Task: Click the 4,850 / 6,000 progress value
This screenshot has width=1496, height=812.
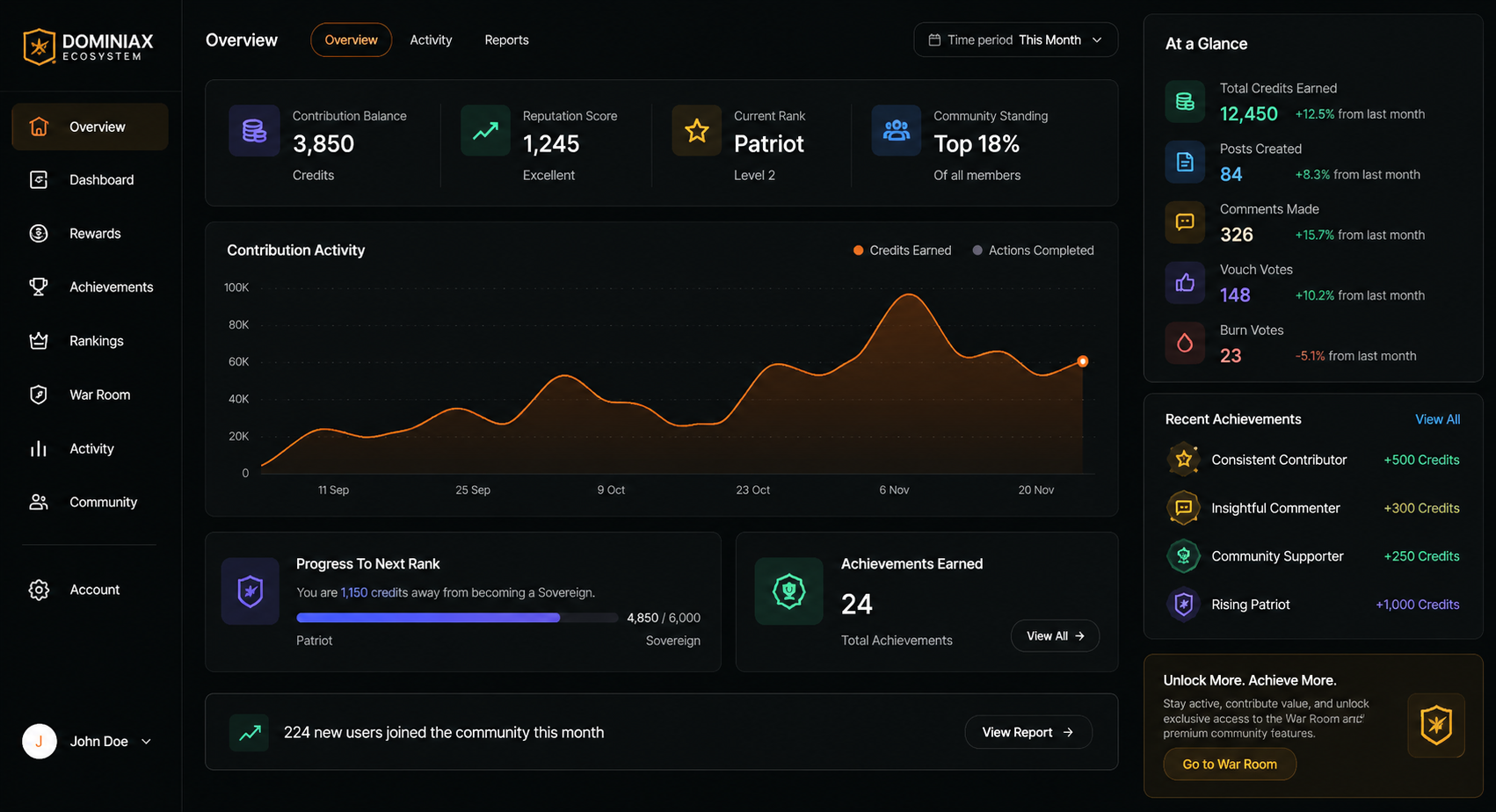Action: point(664,619)
